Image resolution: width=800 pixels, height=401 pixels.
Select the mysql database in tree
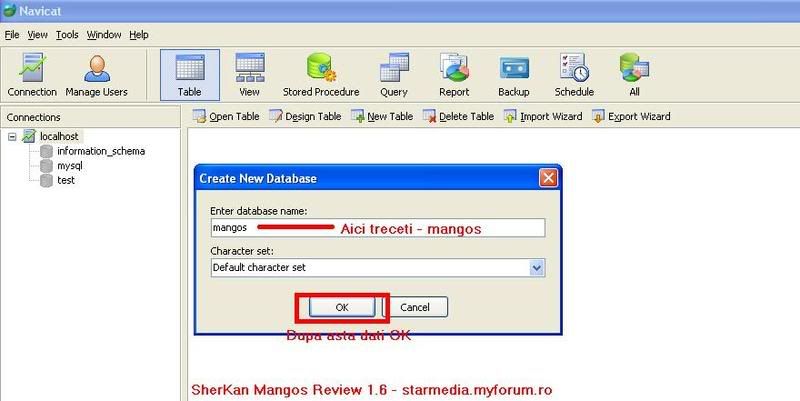tap(69, 166)
